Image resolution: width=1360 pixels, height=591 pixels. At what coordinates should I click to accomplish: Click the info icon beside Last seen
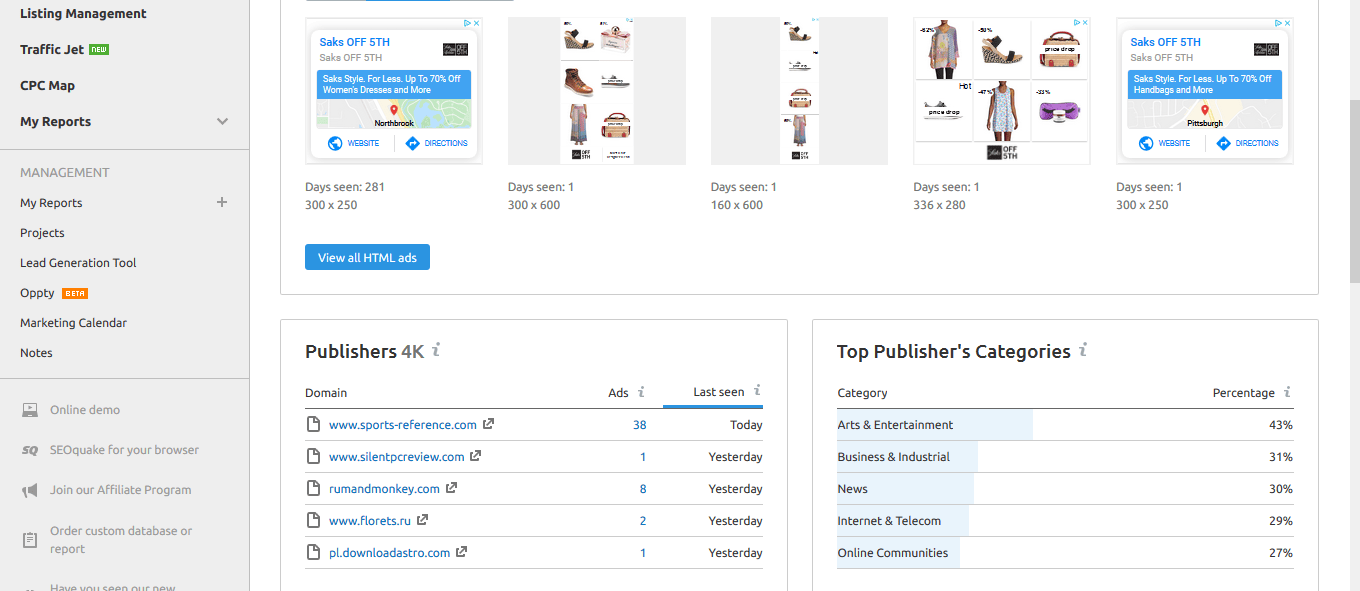point(757,392)
